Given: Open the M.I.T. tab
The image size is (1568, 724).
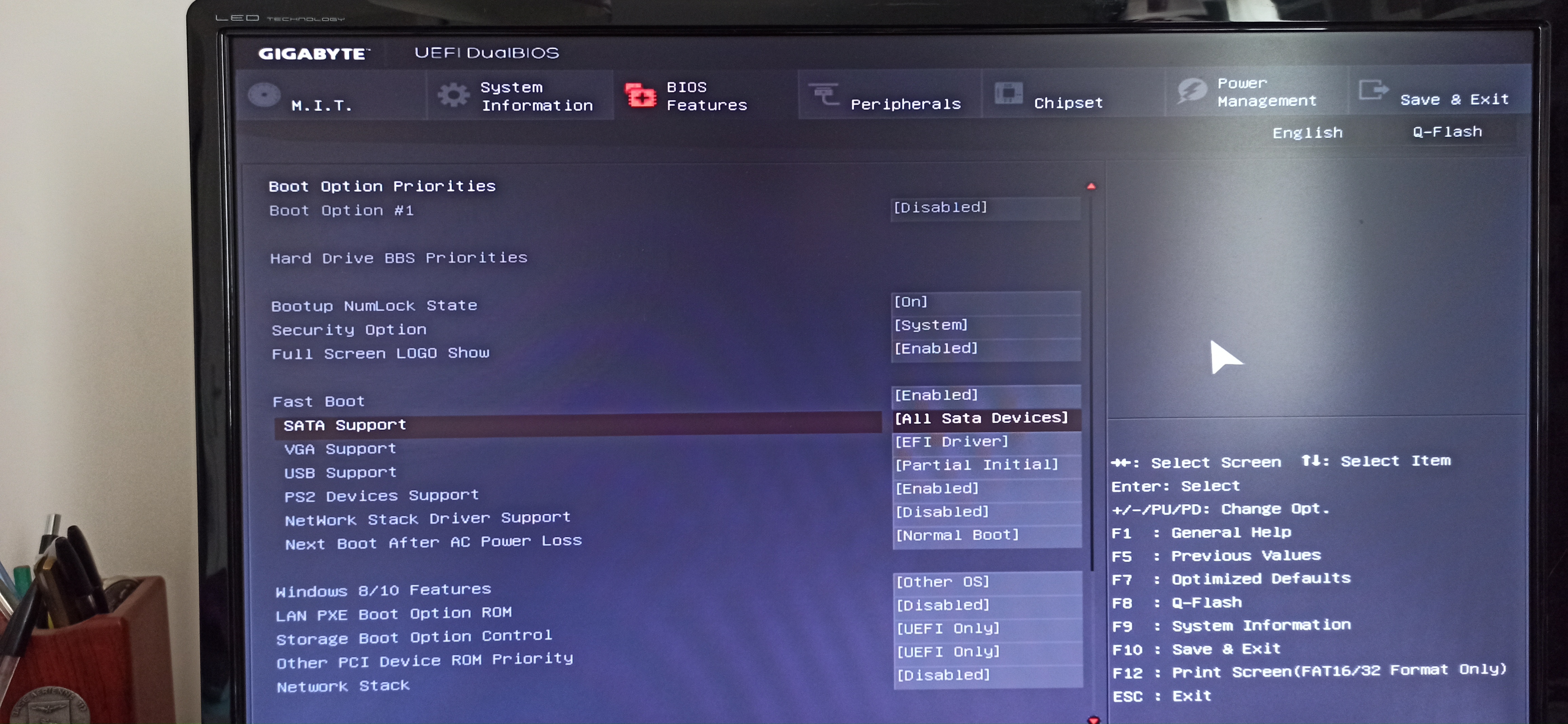Looking at the screenshot, I should [x=332, y=95].
